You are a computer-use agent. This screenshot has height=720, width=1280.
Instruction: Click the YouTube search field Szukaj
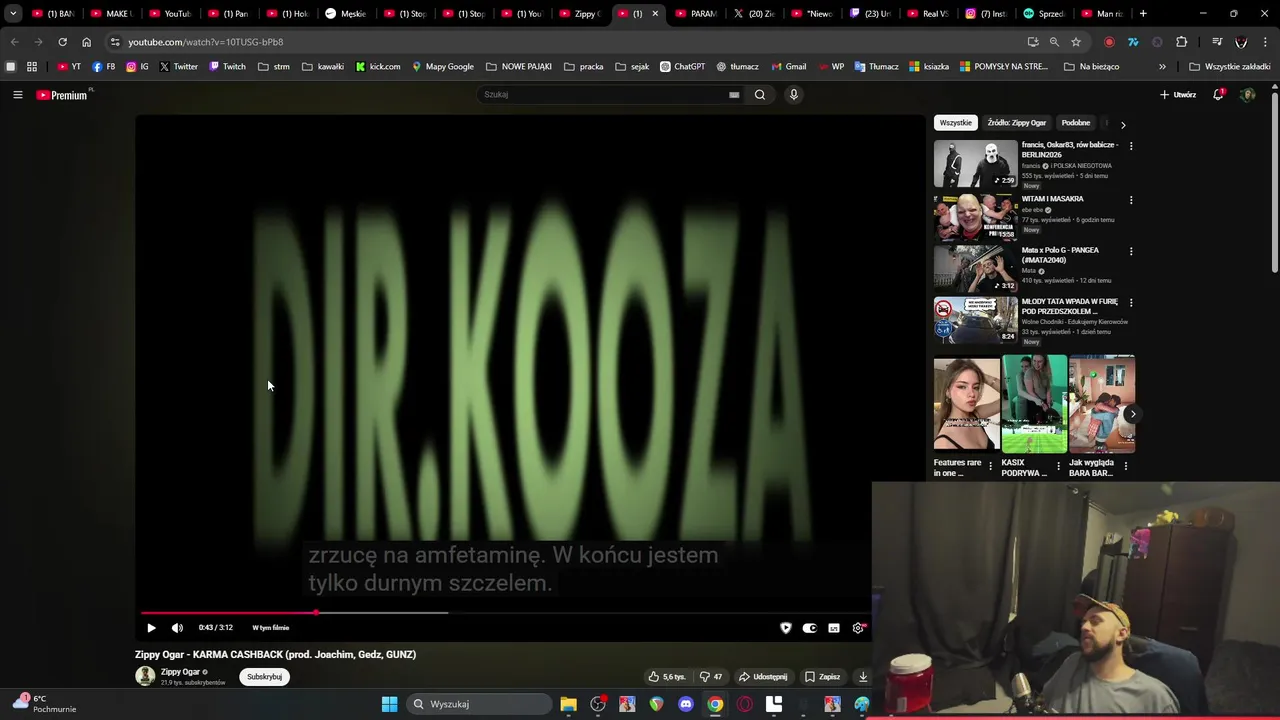tap(605, 95)
